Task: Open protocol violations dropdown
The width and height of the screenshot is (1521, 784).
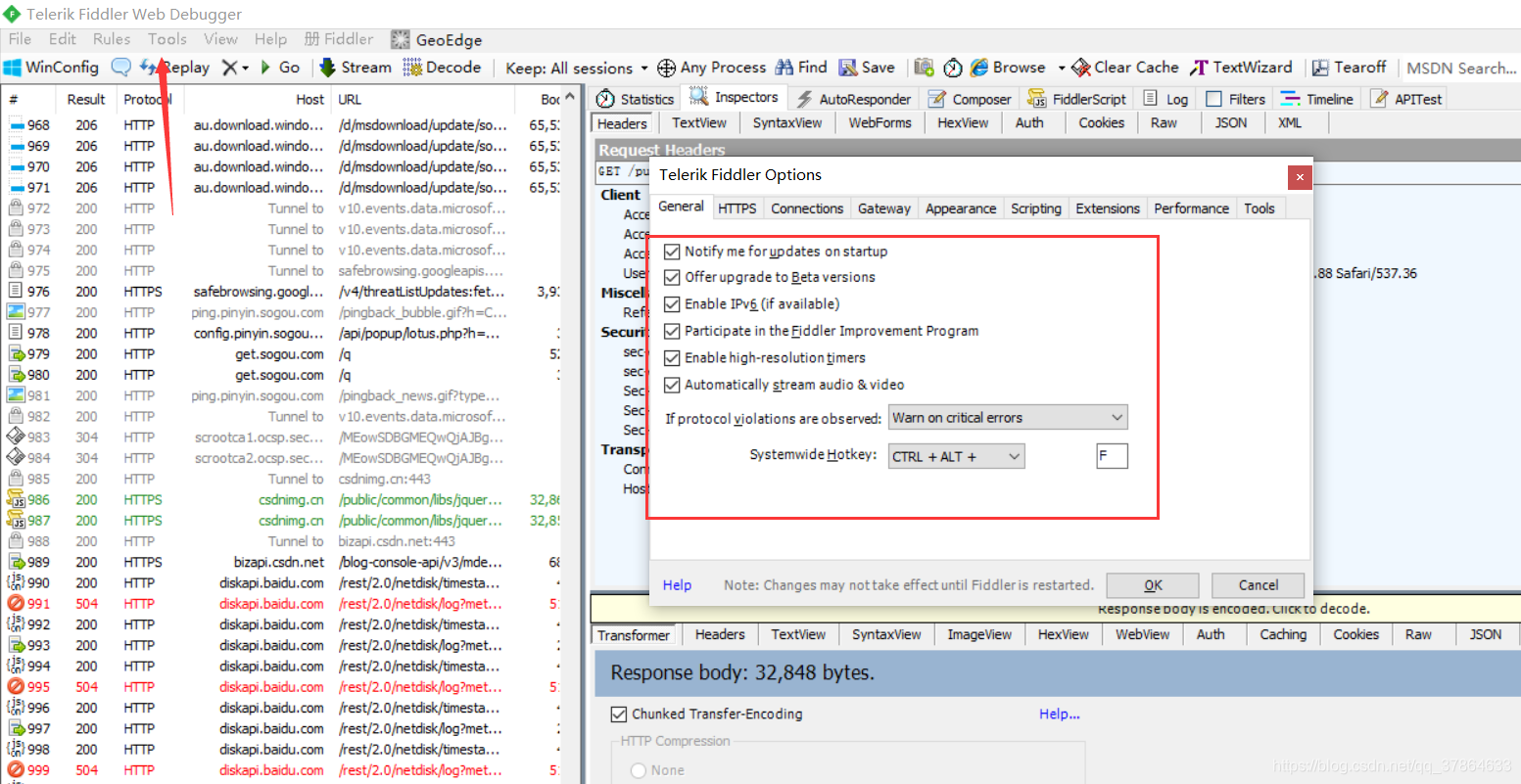Action: click(1008, 418)
